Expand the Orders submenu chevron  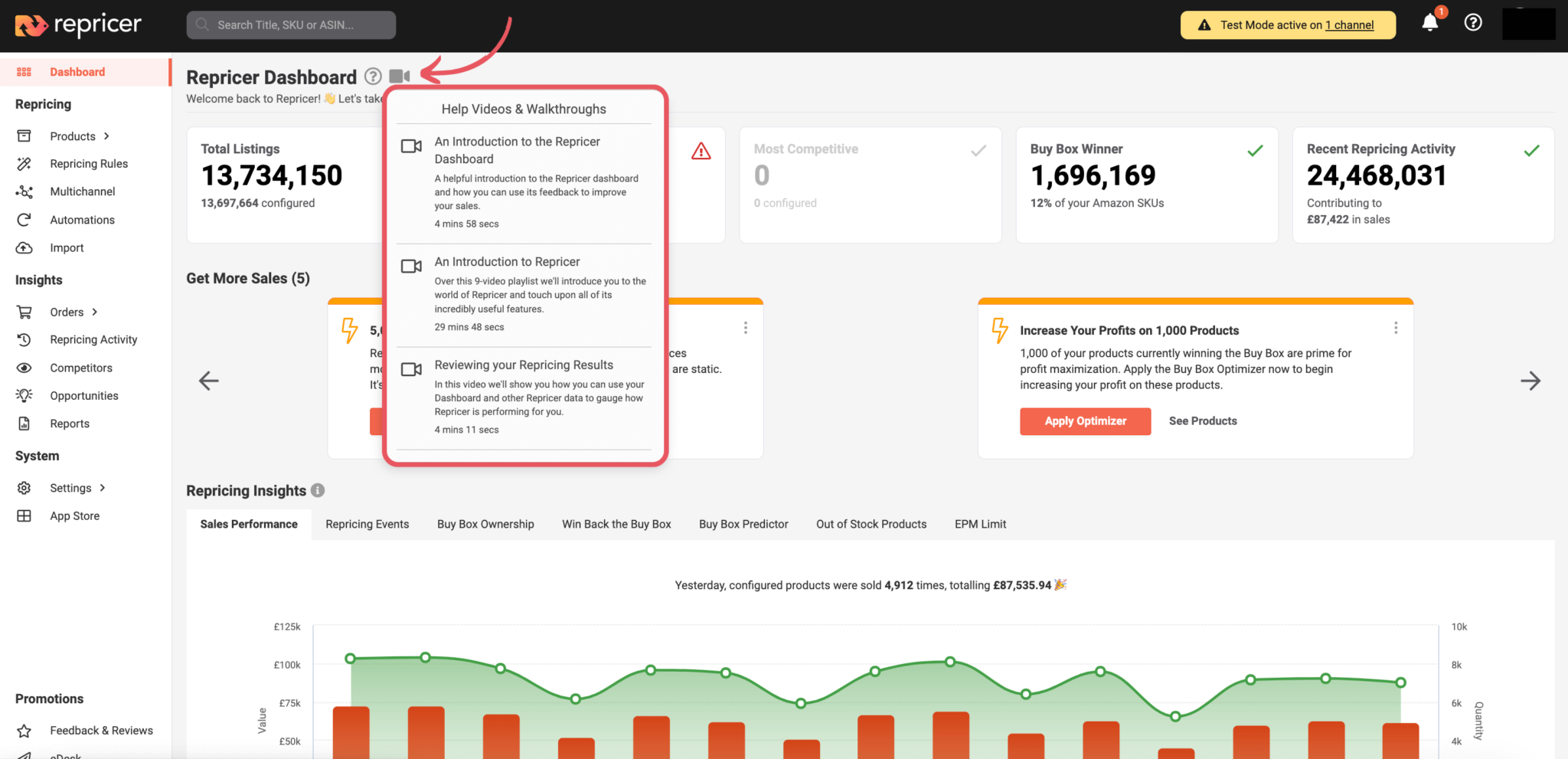point(95,312)
